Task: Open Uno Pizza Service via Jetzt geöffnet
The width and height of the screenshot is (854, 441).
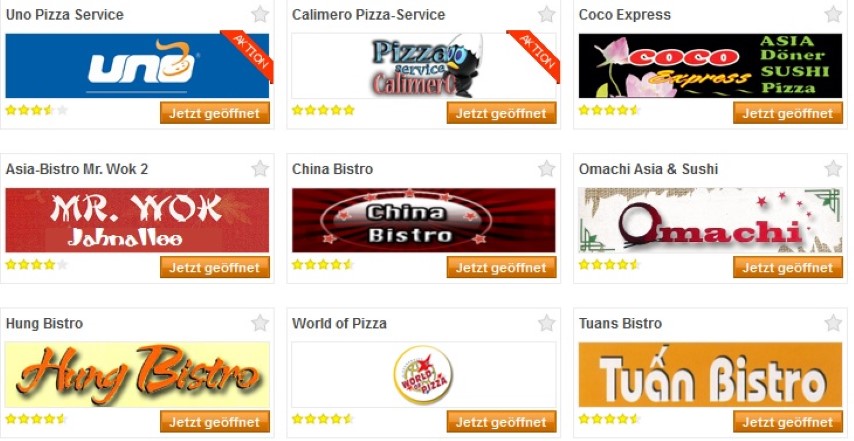Action: (215, 113)
